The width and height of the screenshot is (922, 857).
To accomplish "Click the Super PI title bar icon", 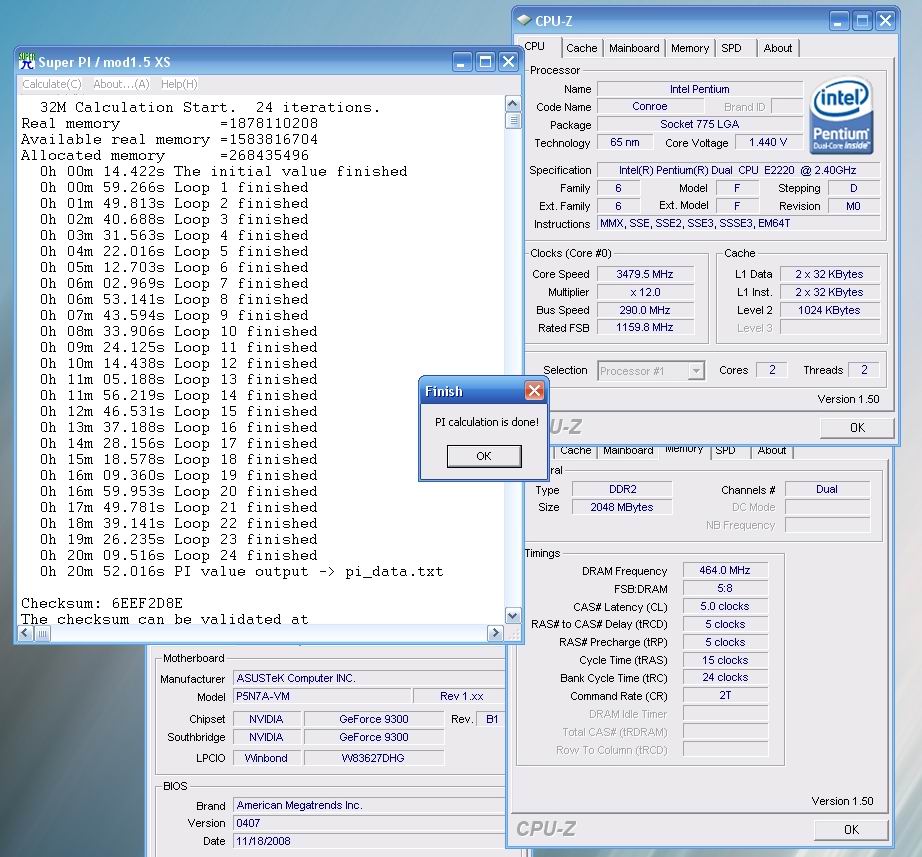I will point(26,61).
